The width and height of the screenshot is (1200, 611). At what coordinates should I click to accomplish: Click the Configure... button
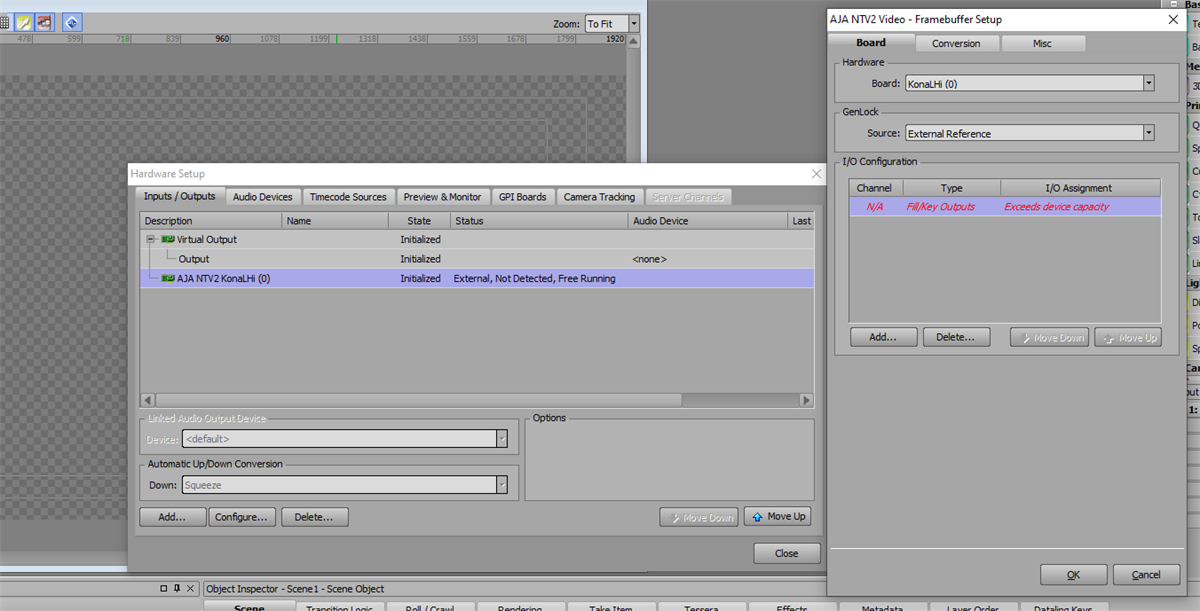[242, 517]
